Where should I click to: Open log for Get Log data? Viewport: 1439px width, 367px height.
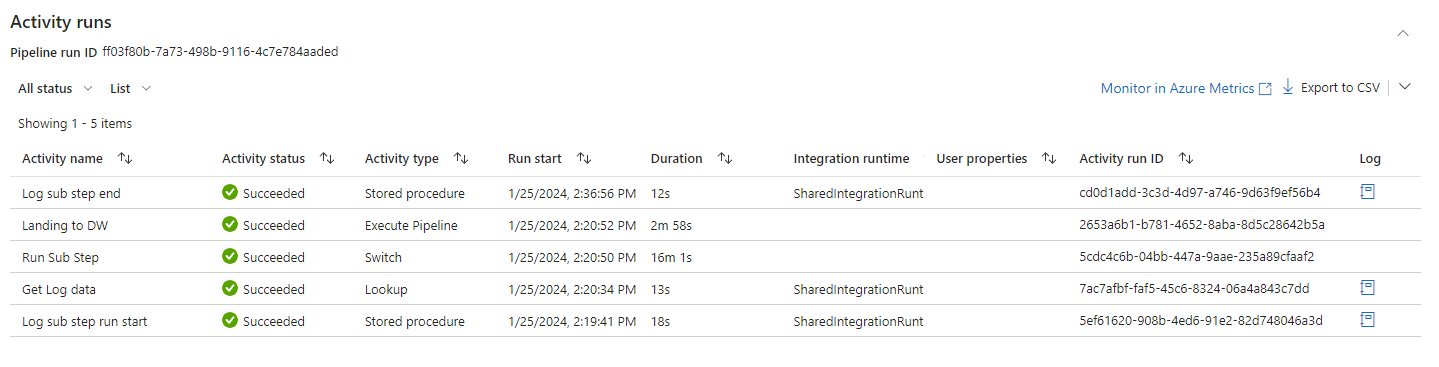[x=1368, y=288]
